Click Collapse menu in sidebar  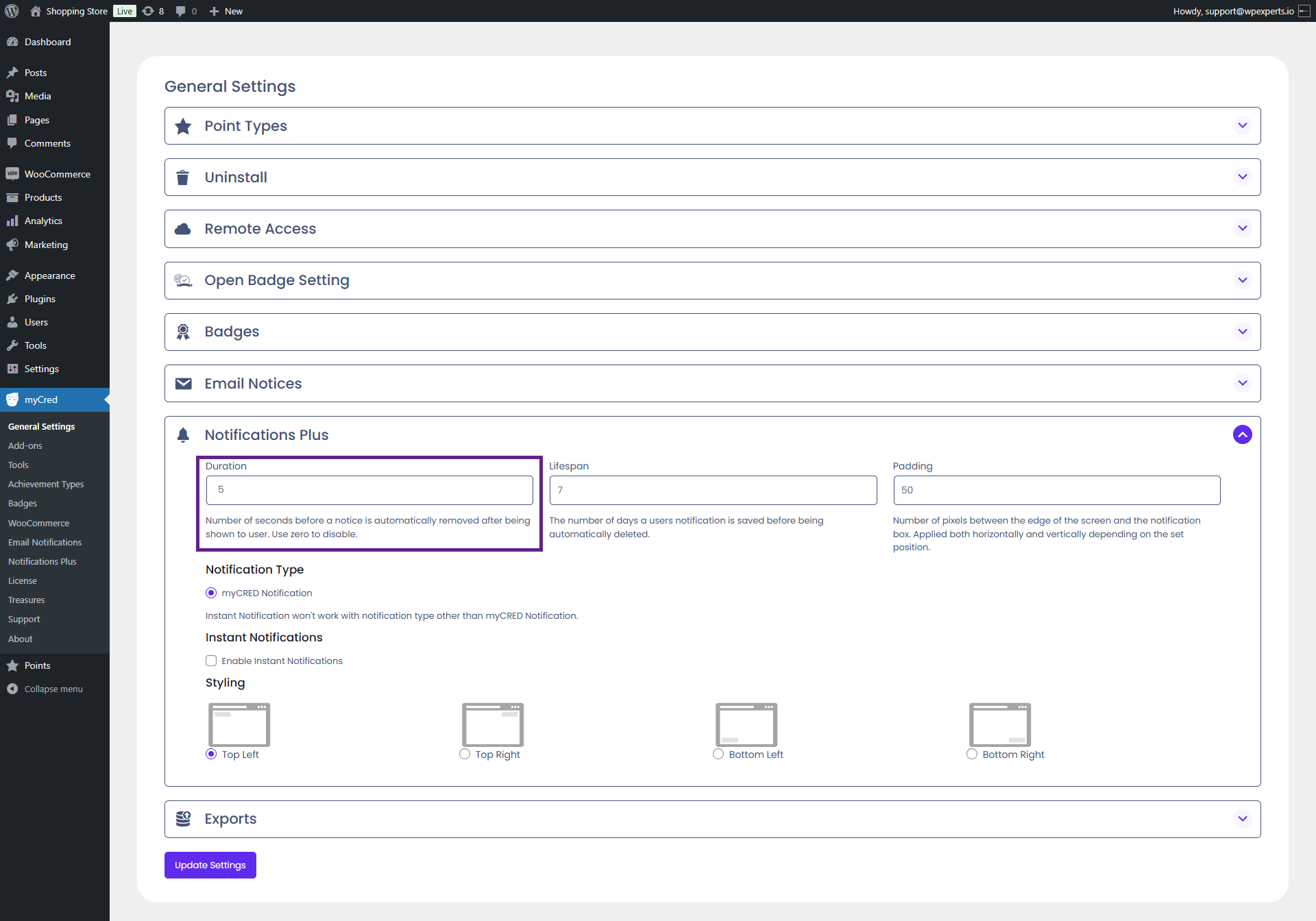click(x=53, y=689)
